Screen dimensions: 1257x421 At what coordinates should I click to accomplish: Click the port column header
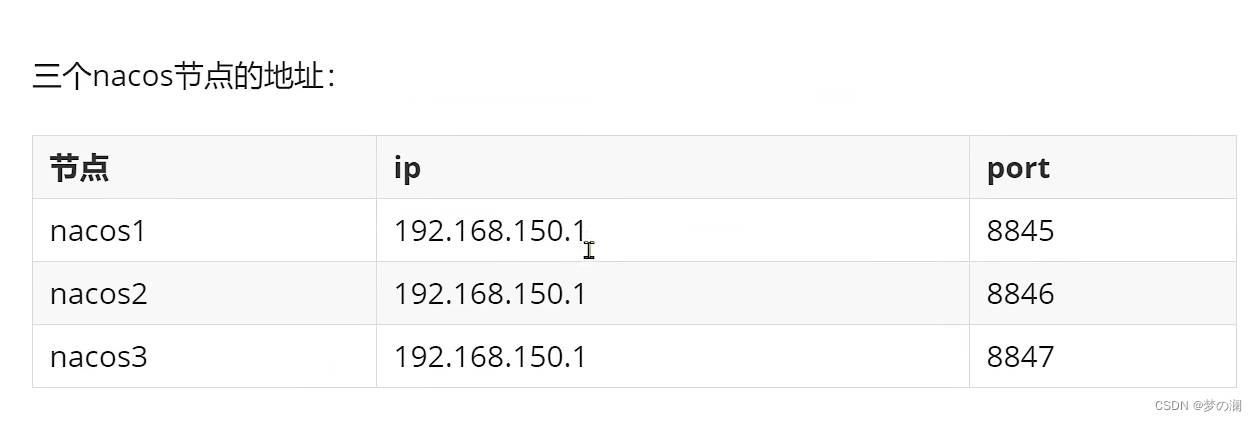[x=1102, y=168]
